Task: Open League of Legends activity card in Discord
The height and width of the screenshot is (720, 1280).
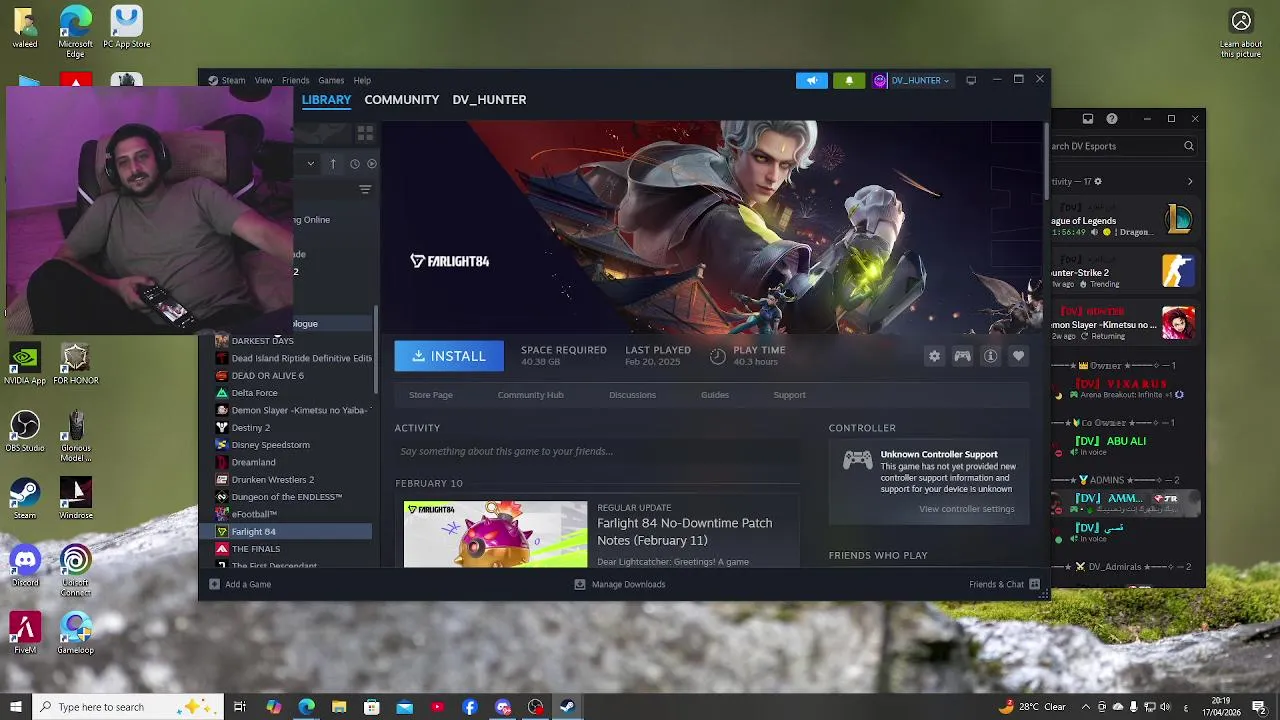Action: (1123, 221)
